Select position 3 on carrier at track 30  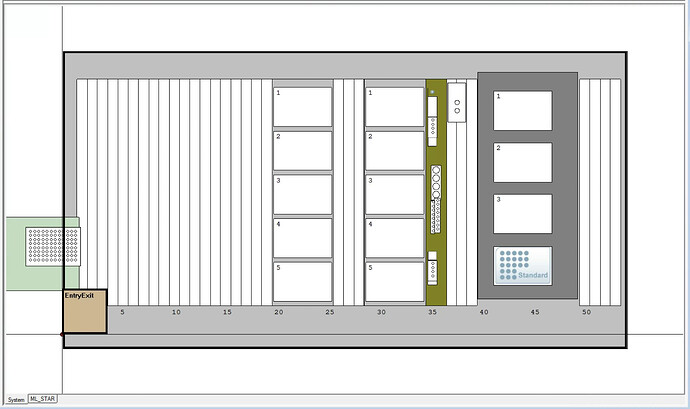395,194
